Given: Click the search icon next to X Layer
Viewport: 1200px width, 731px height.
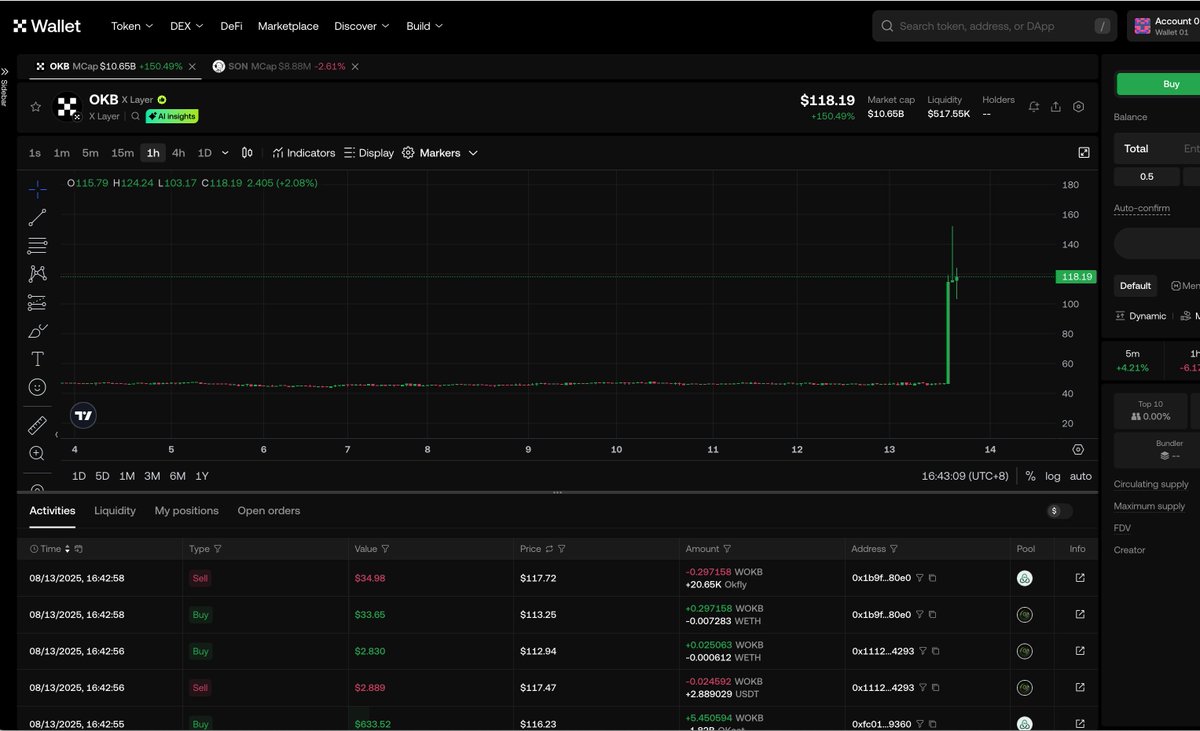Looking at the screenshot, I should pyautogui.click(x=136, y=117).
